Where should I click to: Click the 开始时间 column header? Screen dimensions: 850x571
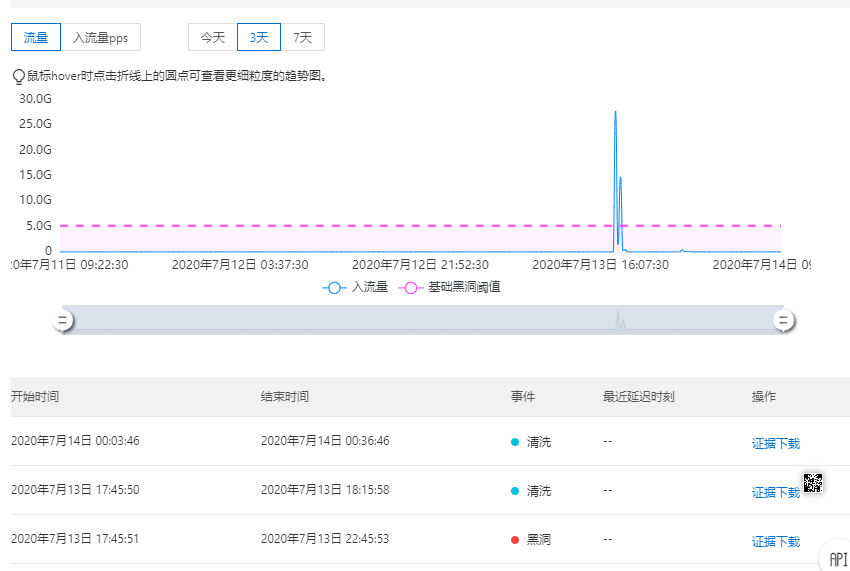[x=35, y=397]
